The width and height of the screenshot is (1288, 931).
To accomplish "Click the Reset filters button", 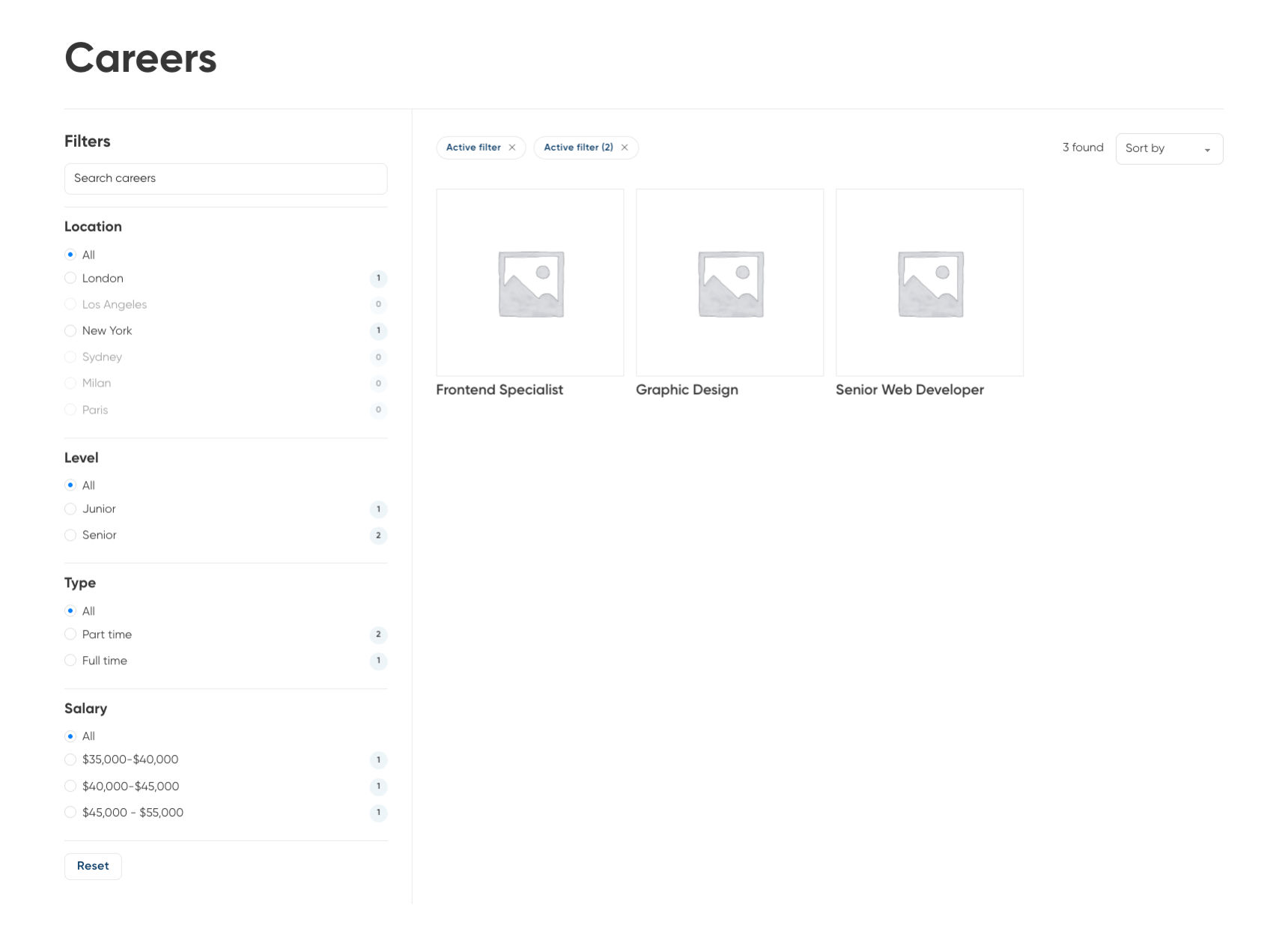I will (93, 866).
